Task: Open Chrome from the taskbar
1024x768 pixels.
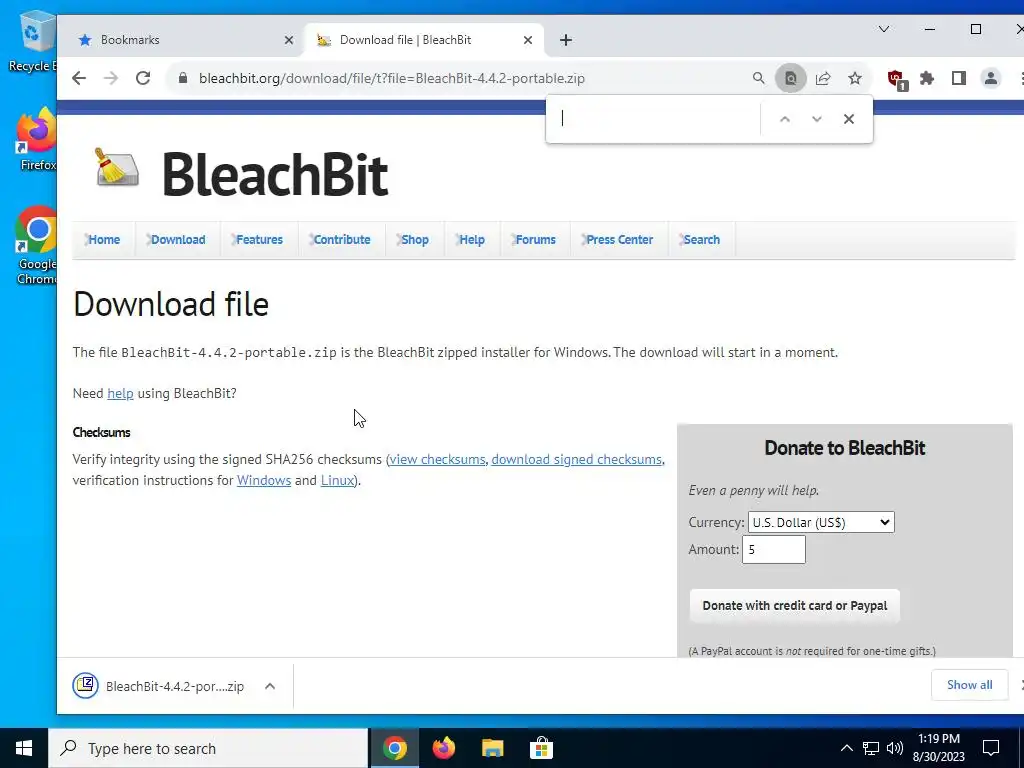Action: click(x=394, y=748)
